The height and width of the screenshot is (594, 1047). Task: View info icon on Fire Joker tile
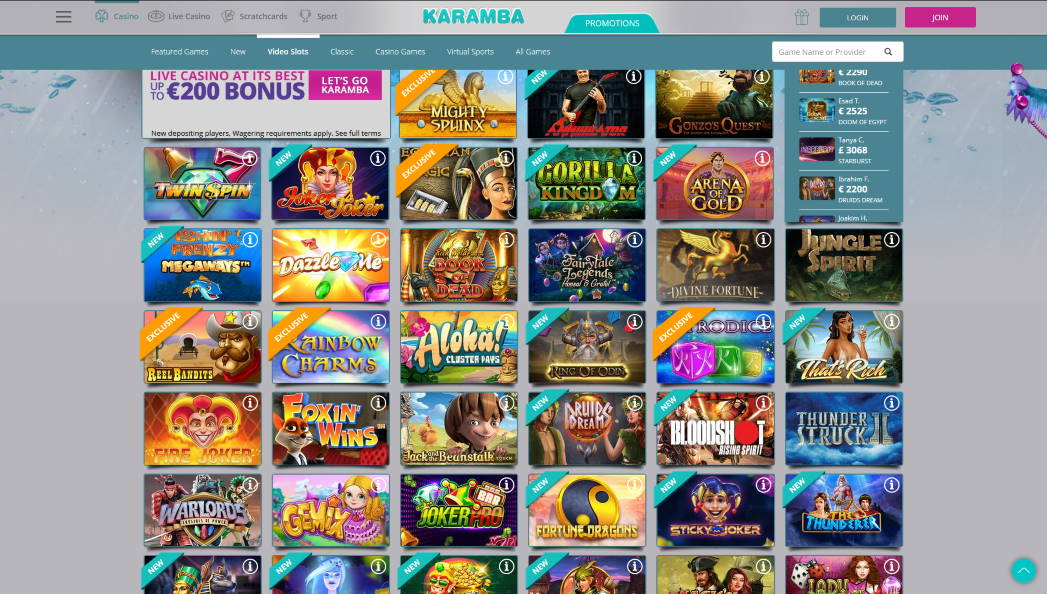(x=250, y=402)
